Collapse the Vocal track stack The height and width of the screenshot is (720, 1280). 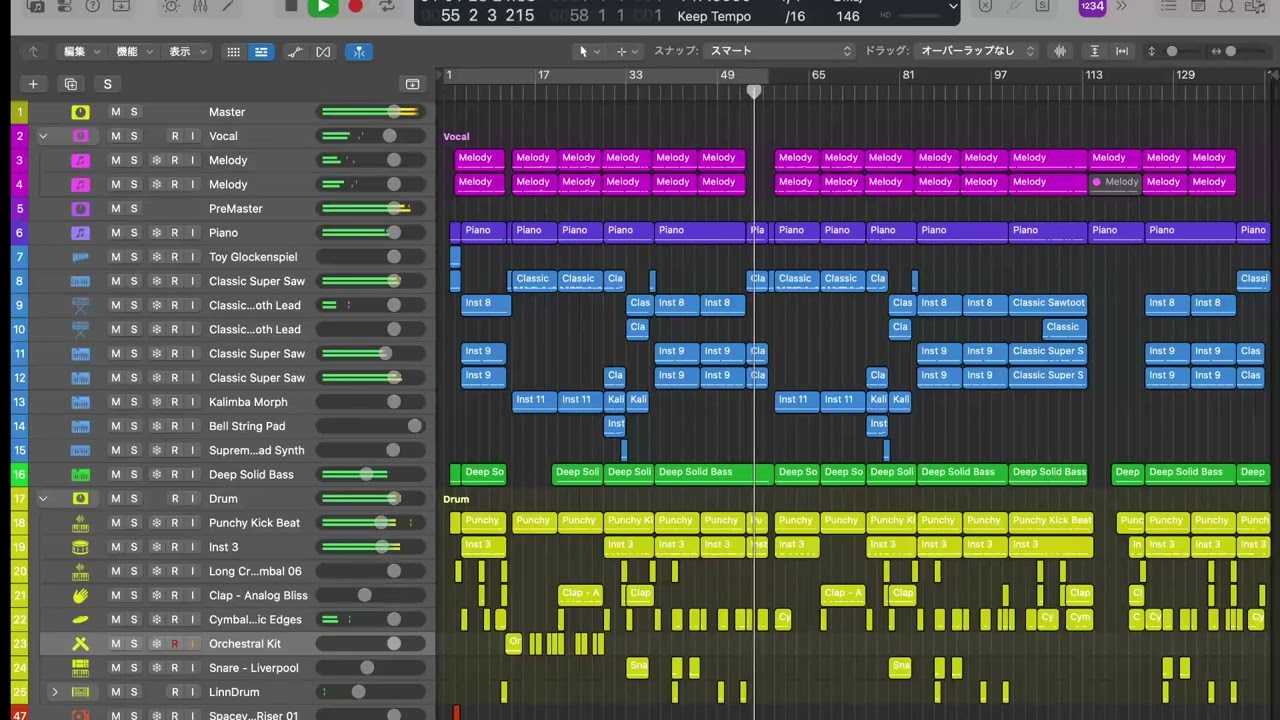point(43,136)
